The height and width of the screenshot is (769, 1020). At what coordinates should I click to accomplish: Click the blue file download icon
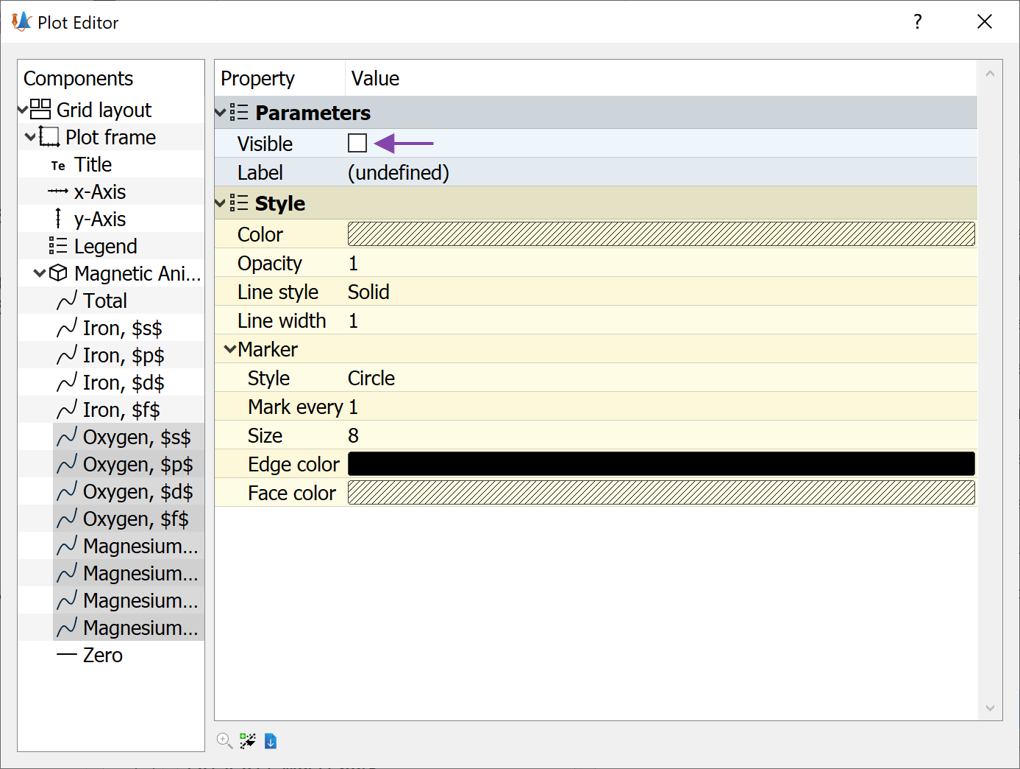(271, 741)
